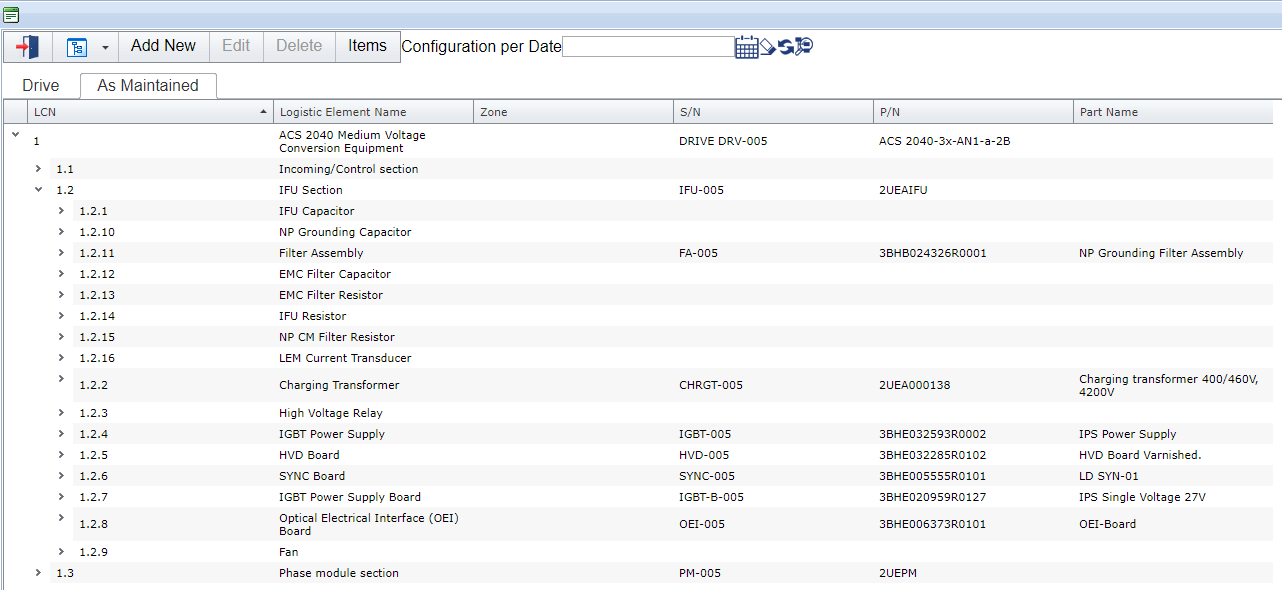The width and height of the screenshot is (1282, 590).
Task: Expand node 1.3 Phase module section
Action: 38,572
